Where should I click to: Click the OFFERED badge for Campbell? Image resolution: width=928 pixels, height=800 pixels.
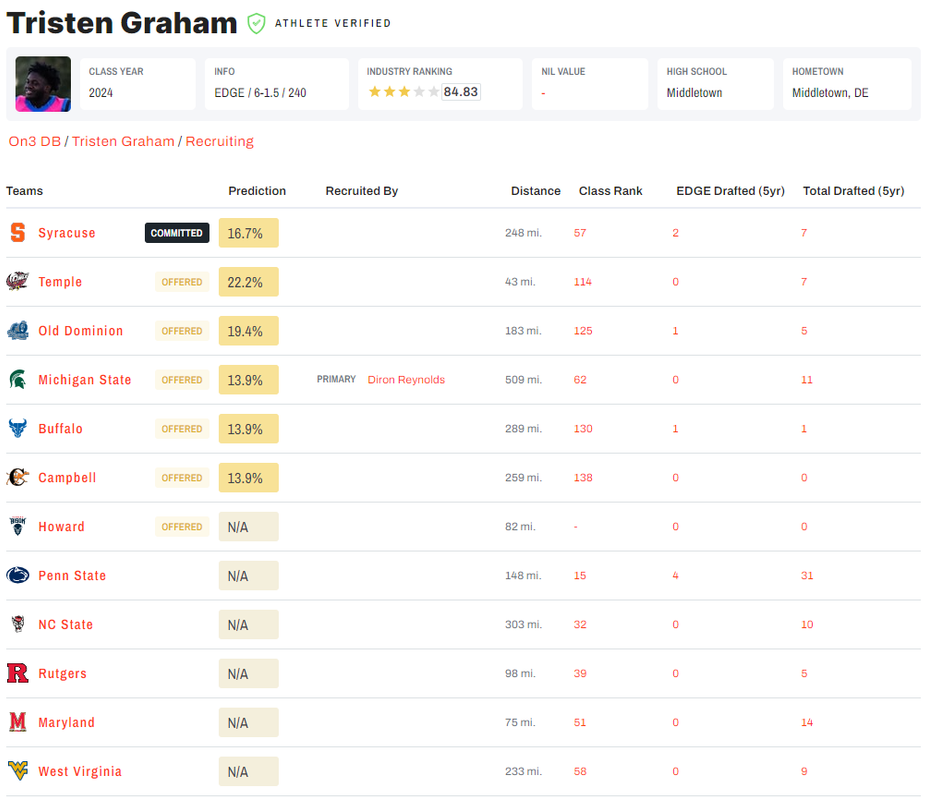182,478
